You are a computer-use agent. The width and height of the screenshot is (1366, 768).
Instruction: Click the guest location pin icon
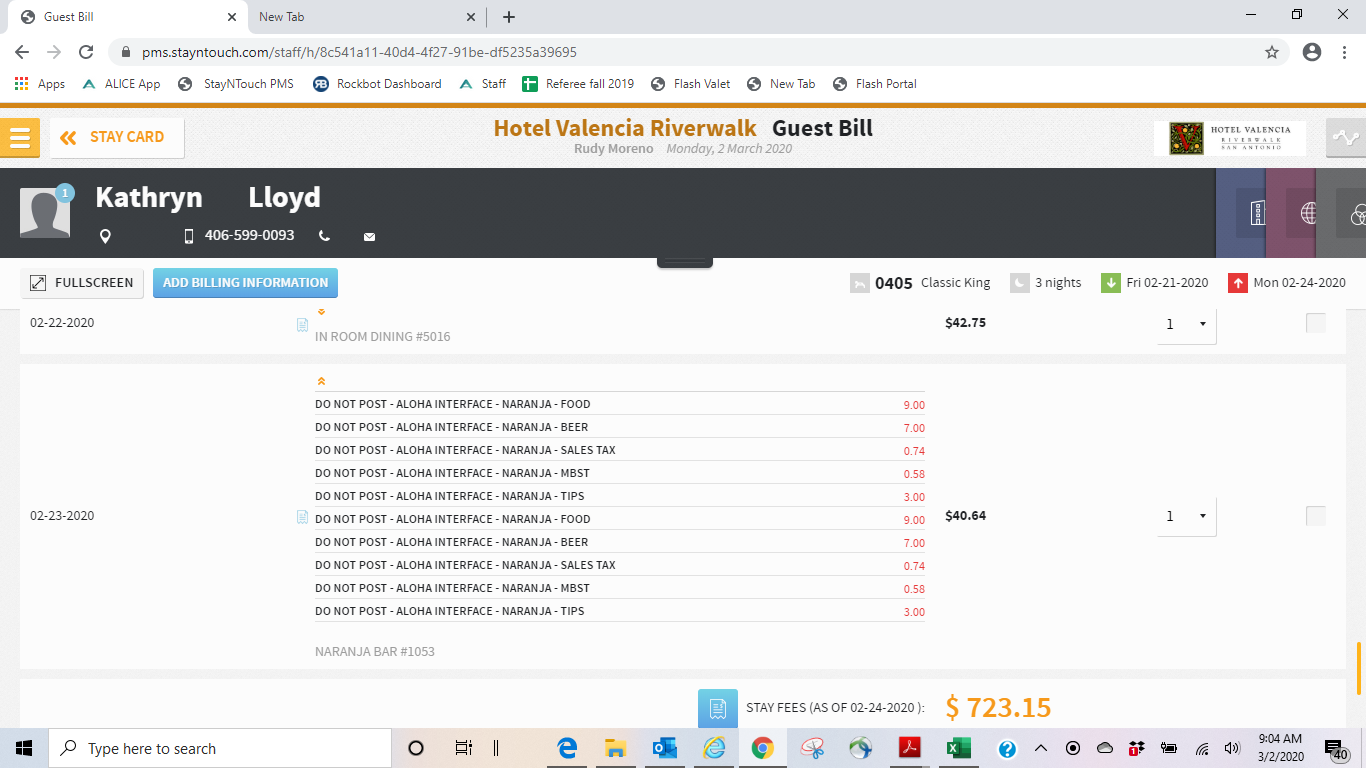click(105, 236)
